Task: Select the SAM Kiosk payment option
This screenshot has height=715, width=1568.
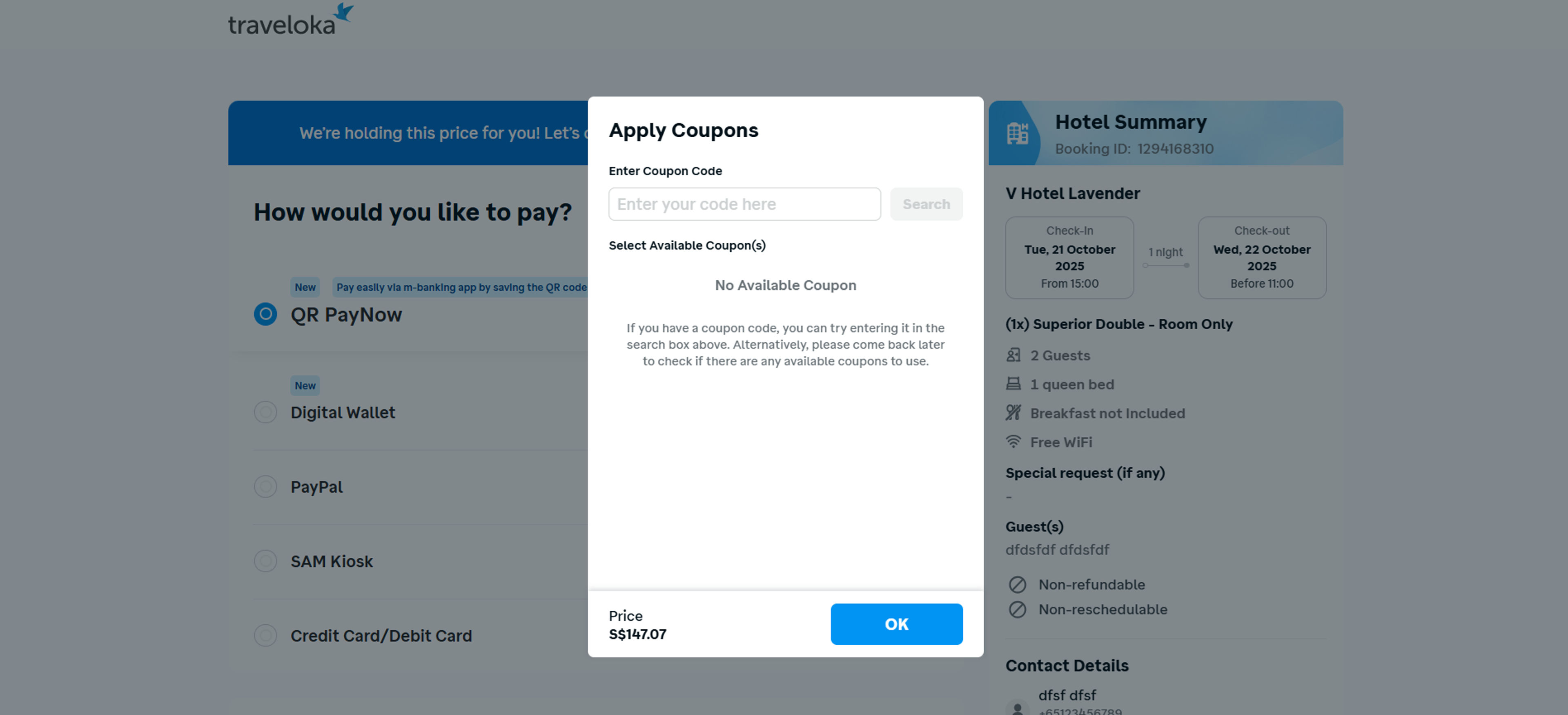Action: point(265,561)
